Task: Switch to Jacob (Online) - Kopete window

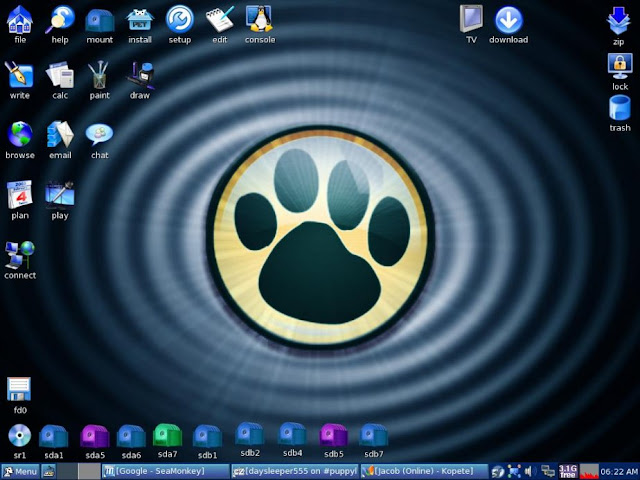Action: (x=424, y=471)
